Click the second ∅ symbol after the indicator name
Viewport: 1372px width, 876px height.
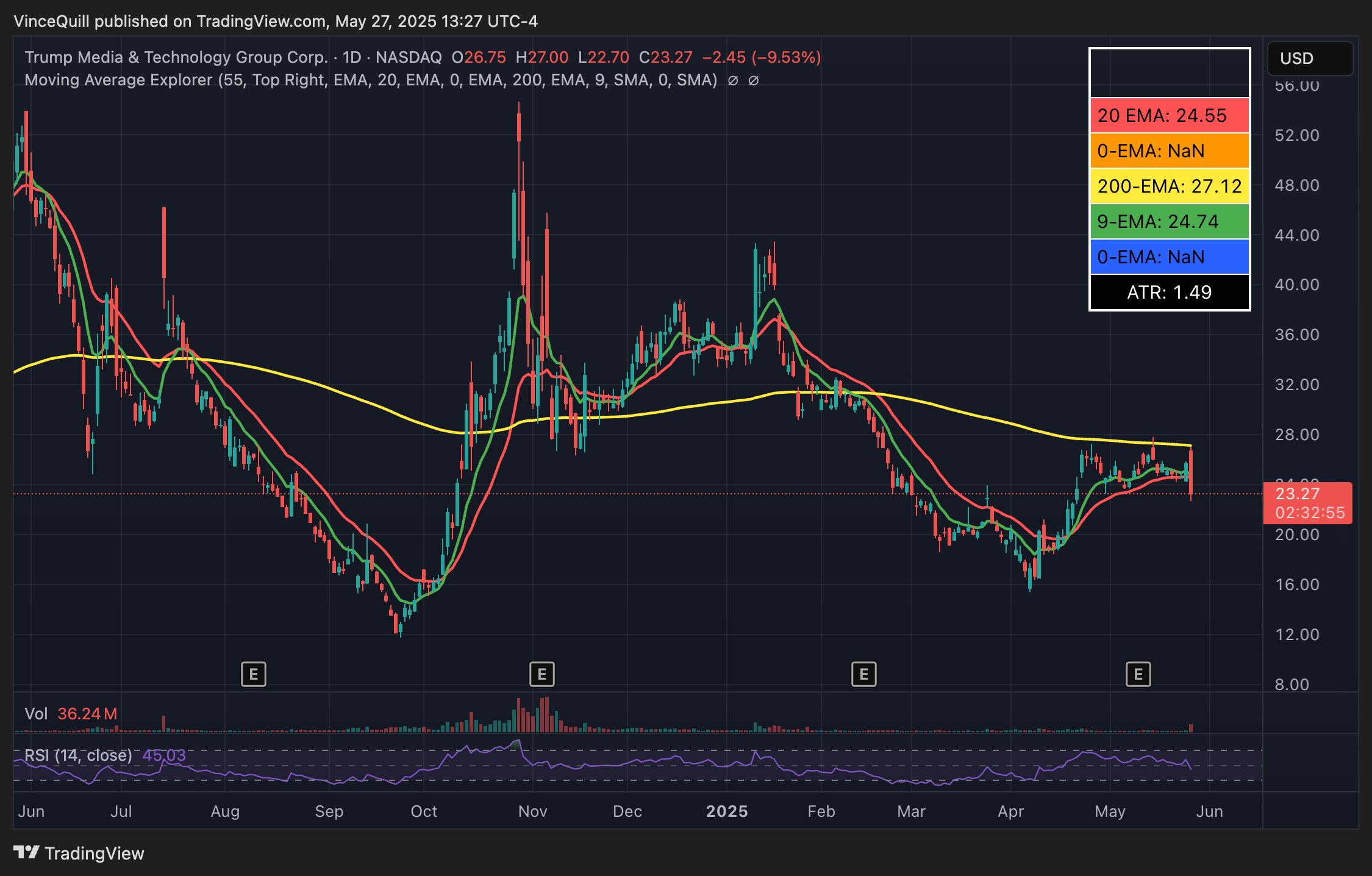tap(753, 80)
